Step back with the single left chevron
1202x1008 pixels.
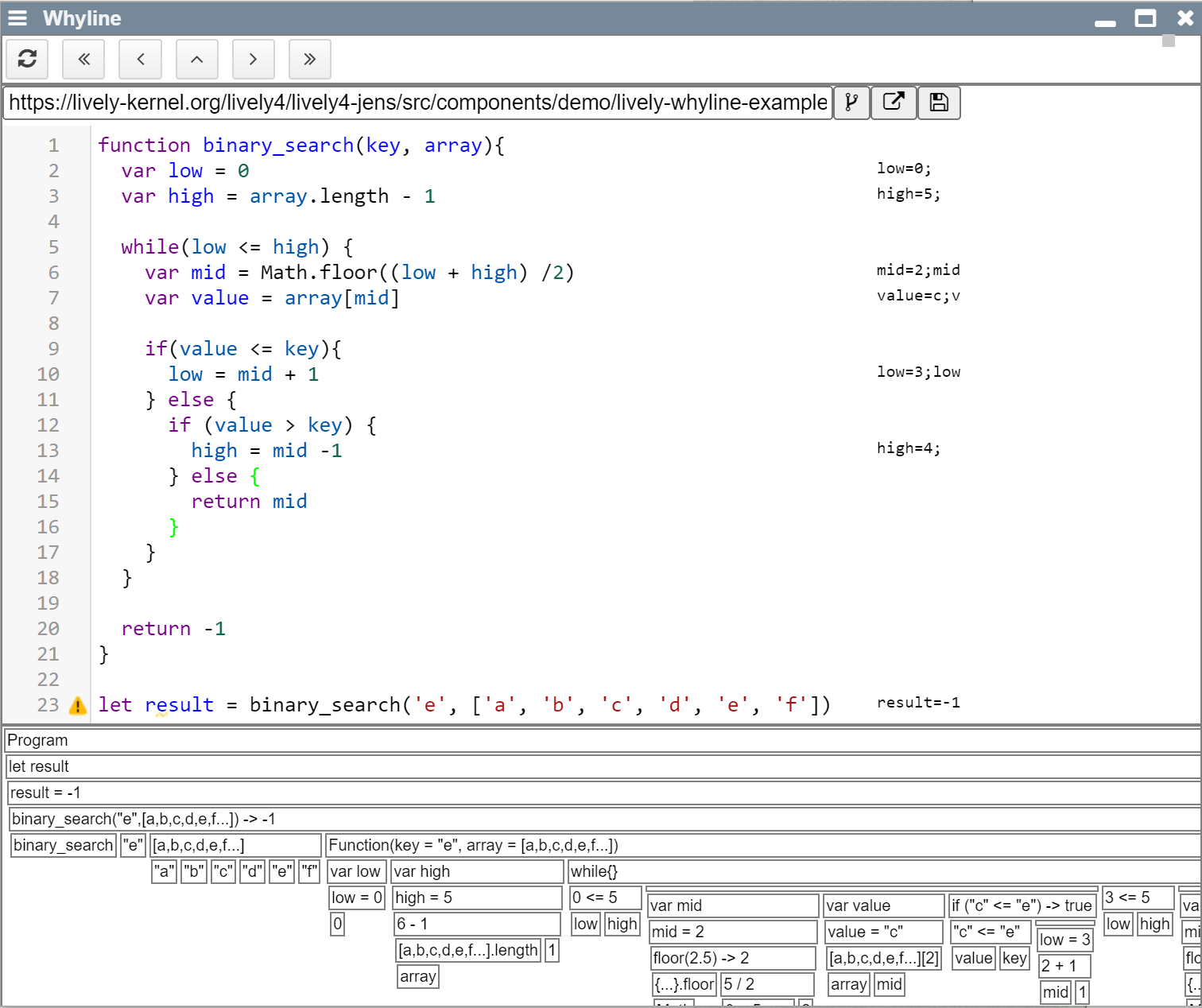coord(140,59)
